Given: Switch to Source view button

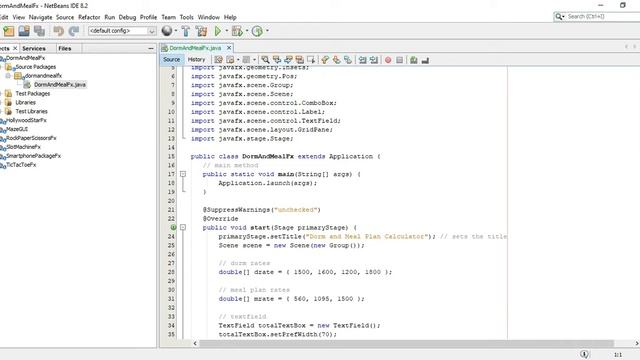Looking at the screenshot, I should tap(171, 60).
